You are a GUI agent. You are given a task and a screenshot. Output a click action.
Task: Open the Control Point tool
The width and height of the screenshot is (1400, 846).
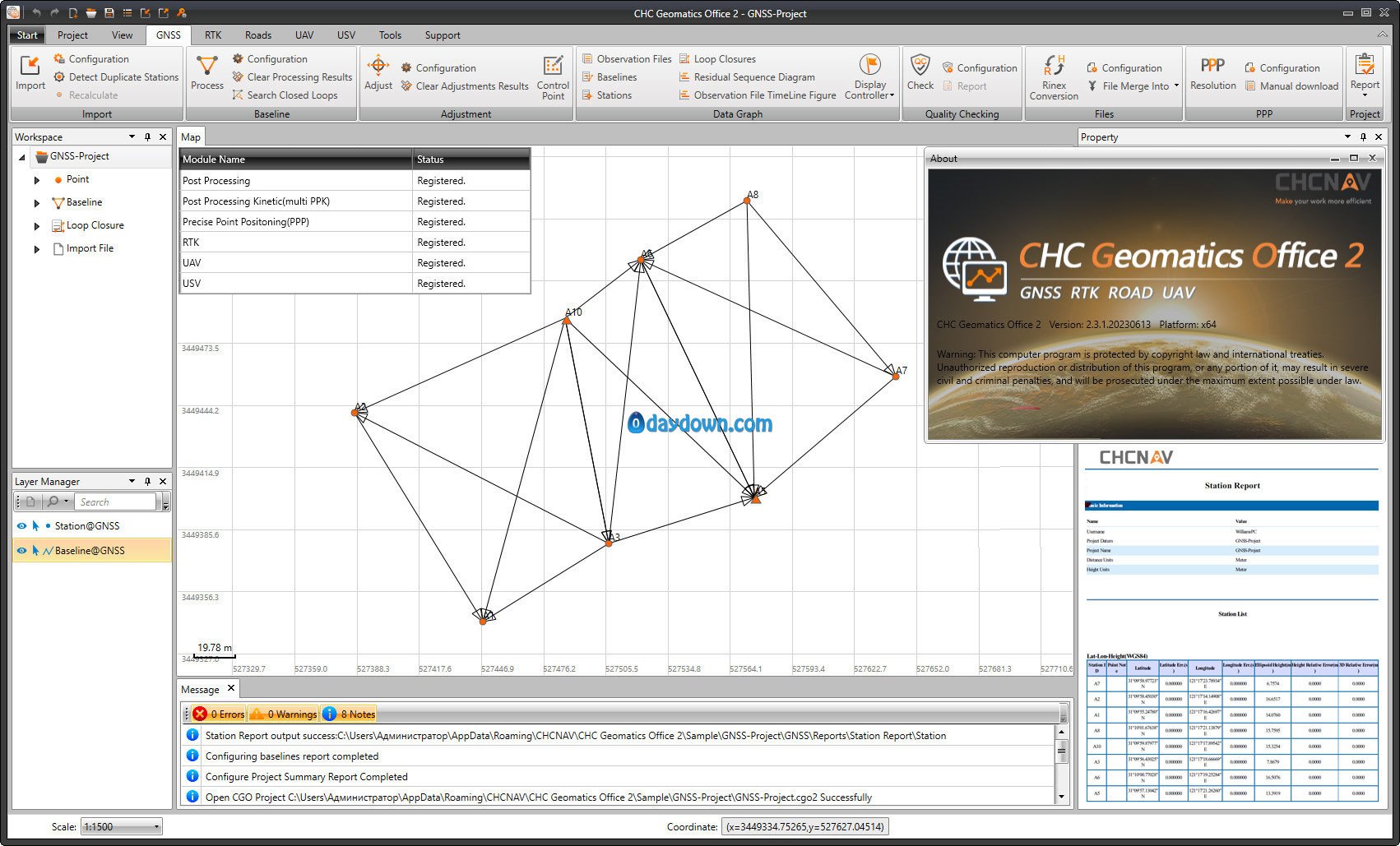[553, 78]
